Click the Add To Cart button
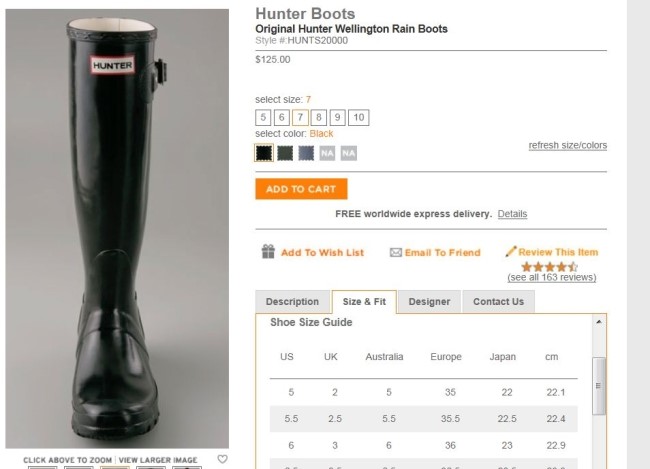The width and height of the screenshot is (650, 469). pyautogui.click(x=301, y=189)
